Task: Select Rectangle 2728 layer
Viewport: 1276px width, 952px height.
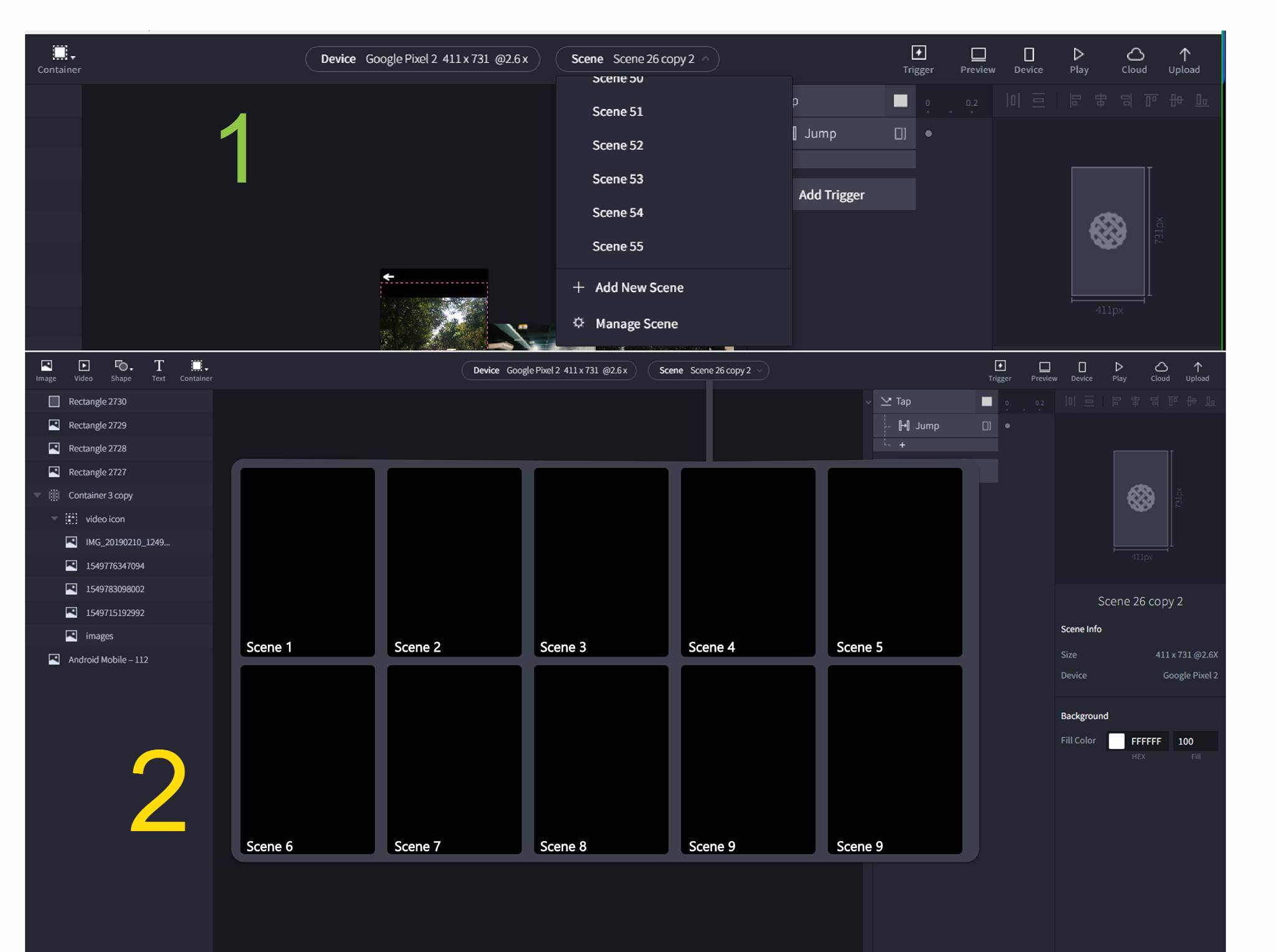Action: (118, 448)
